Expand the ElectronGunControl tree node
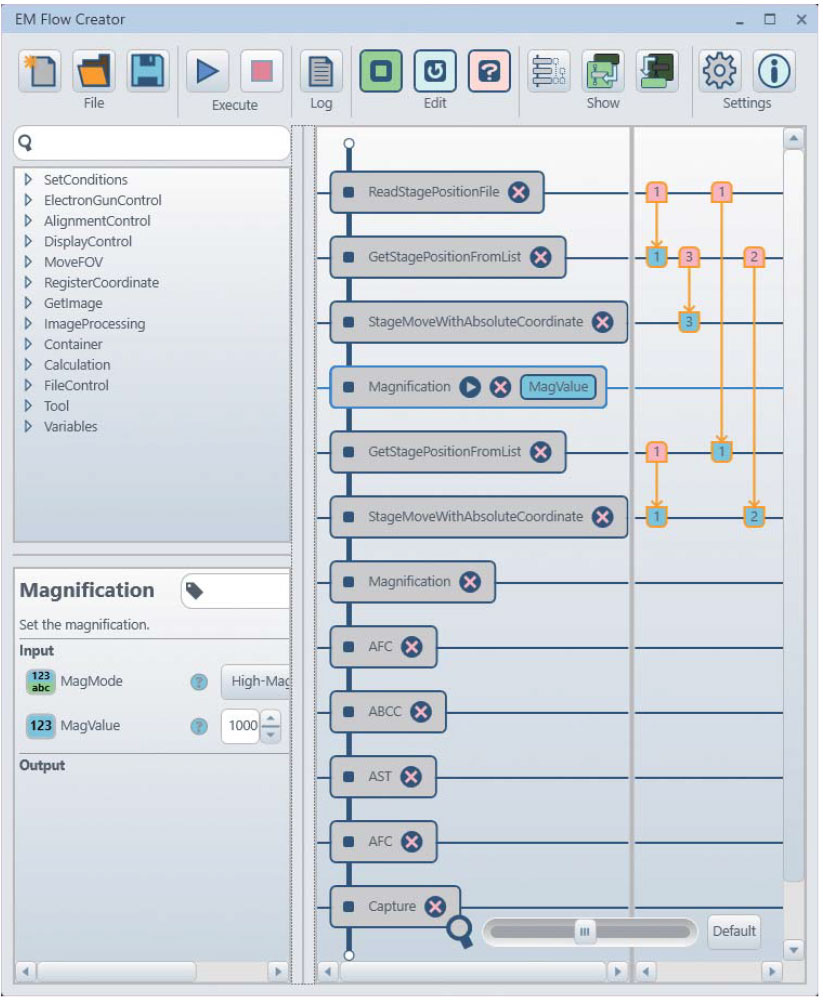Viewport: 823px width, 1000px height. pos(28,200)
